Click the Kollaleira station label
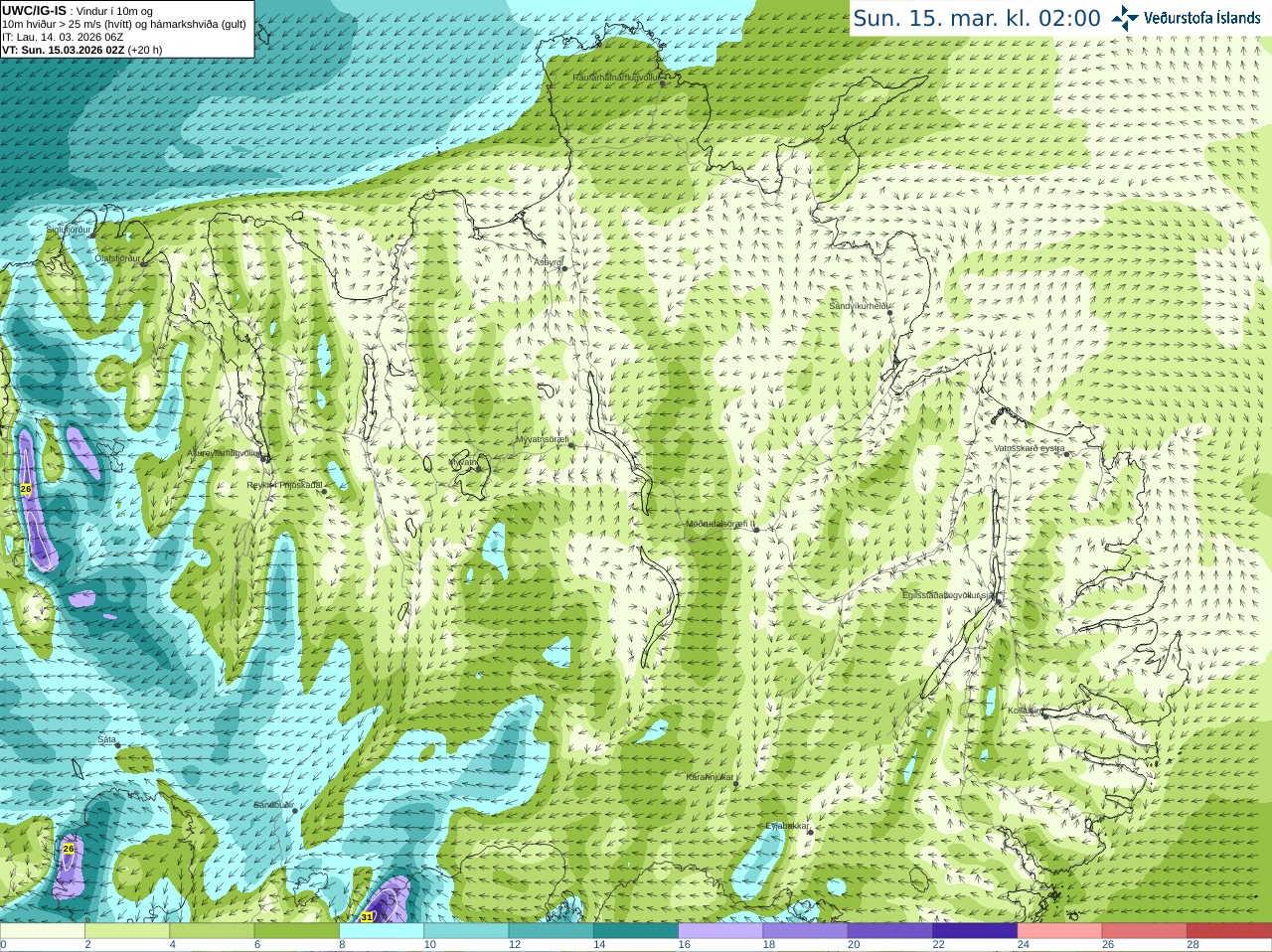1272x952 pixels. point(1026,711)
